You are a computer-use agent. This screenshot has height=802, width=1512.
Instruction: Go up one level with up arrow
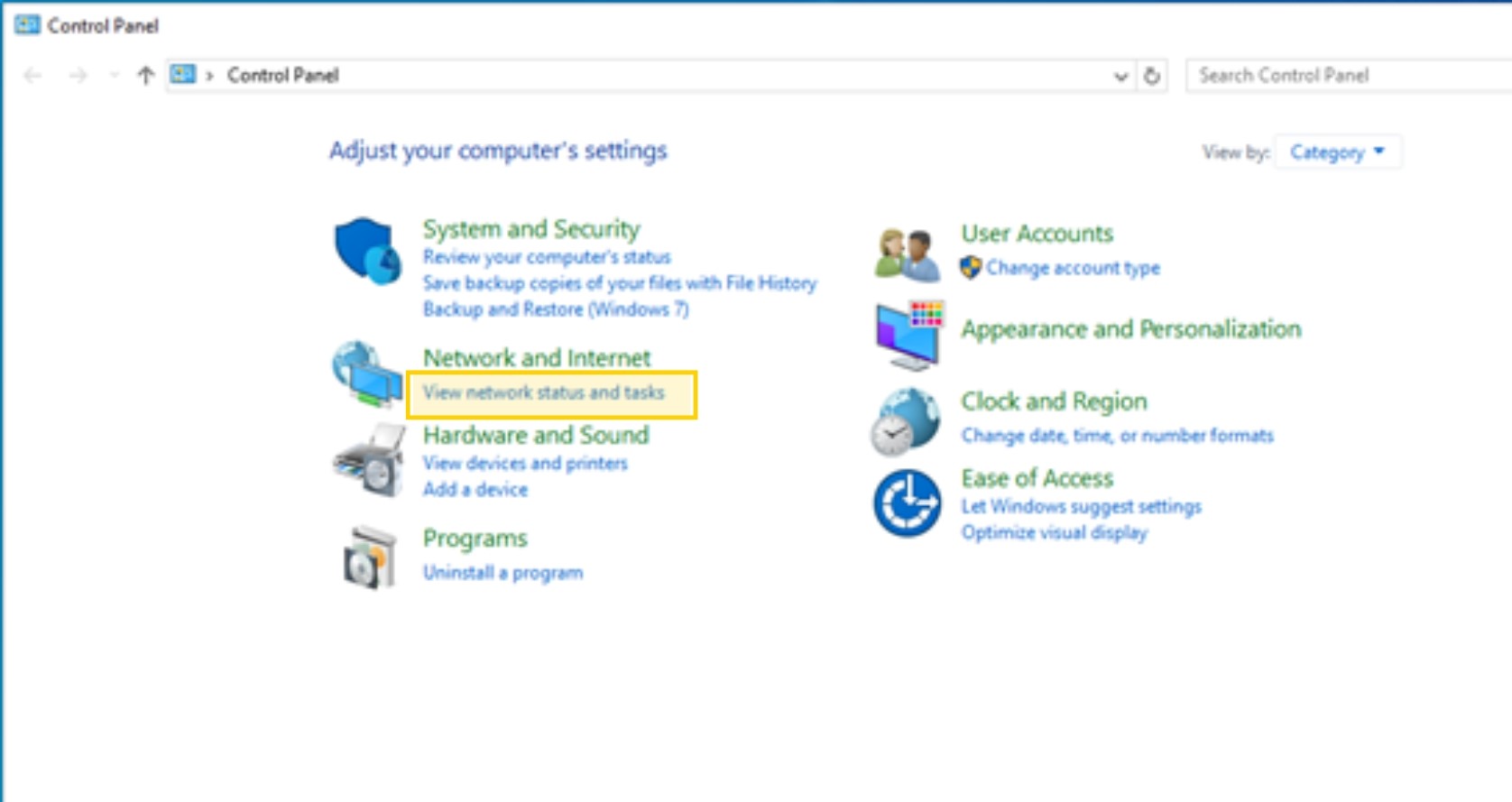pyautogui.click(x=145, y=76)
